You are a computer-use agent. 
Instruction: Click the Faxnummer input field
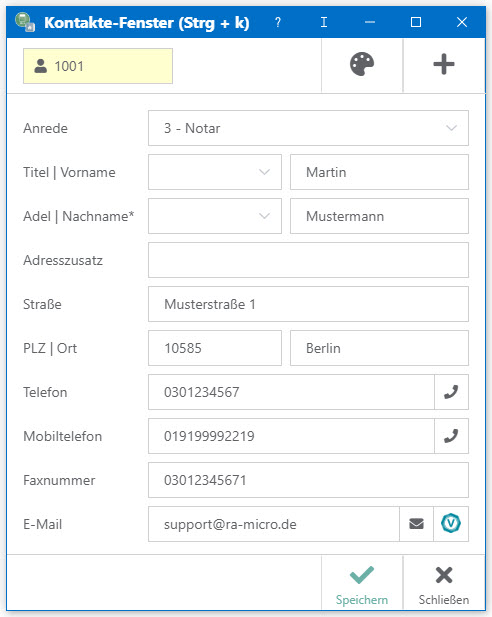coord(308,480)
